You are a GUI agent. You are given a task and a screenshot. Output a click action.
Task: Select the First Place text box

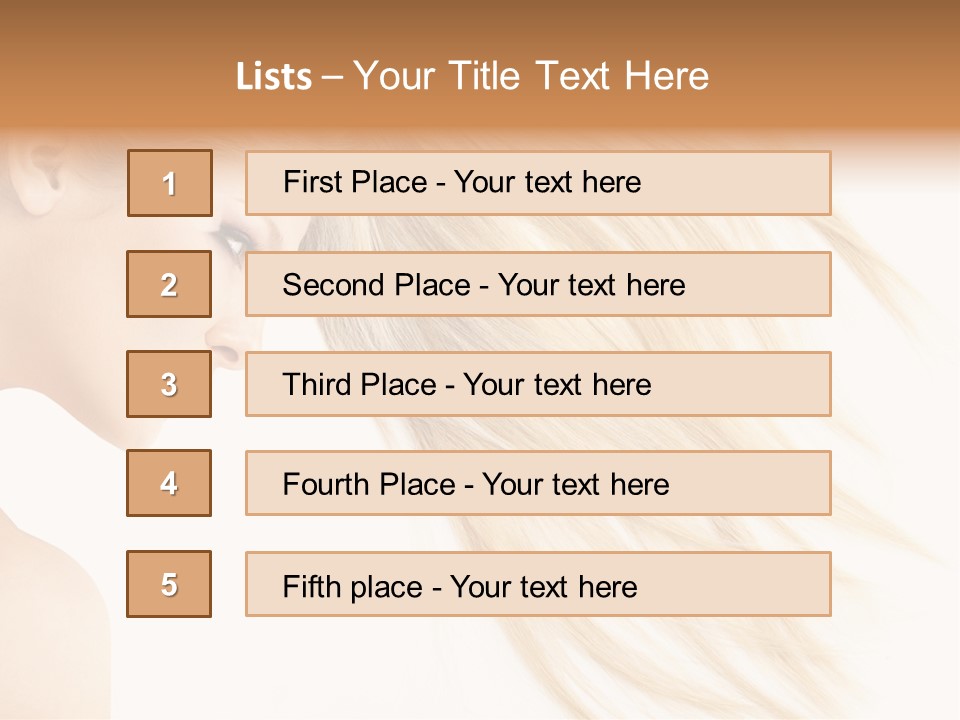538,183
